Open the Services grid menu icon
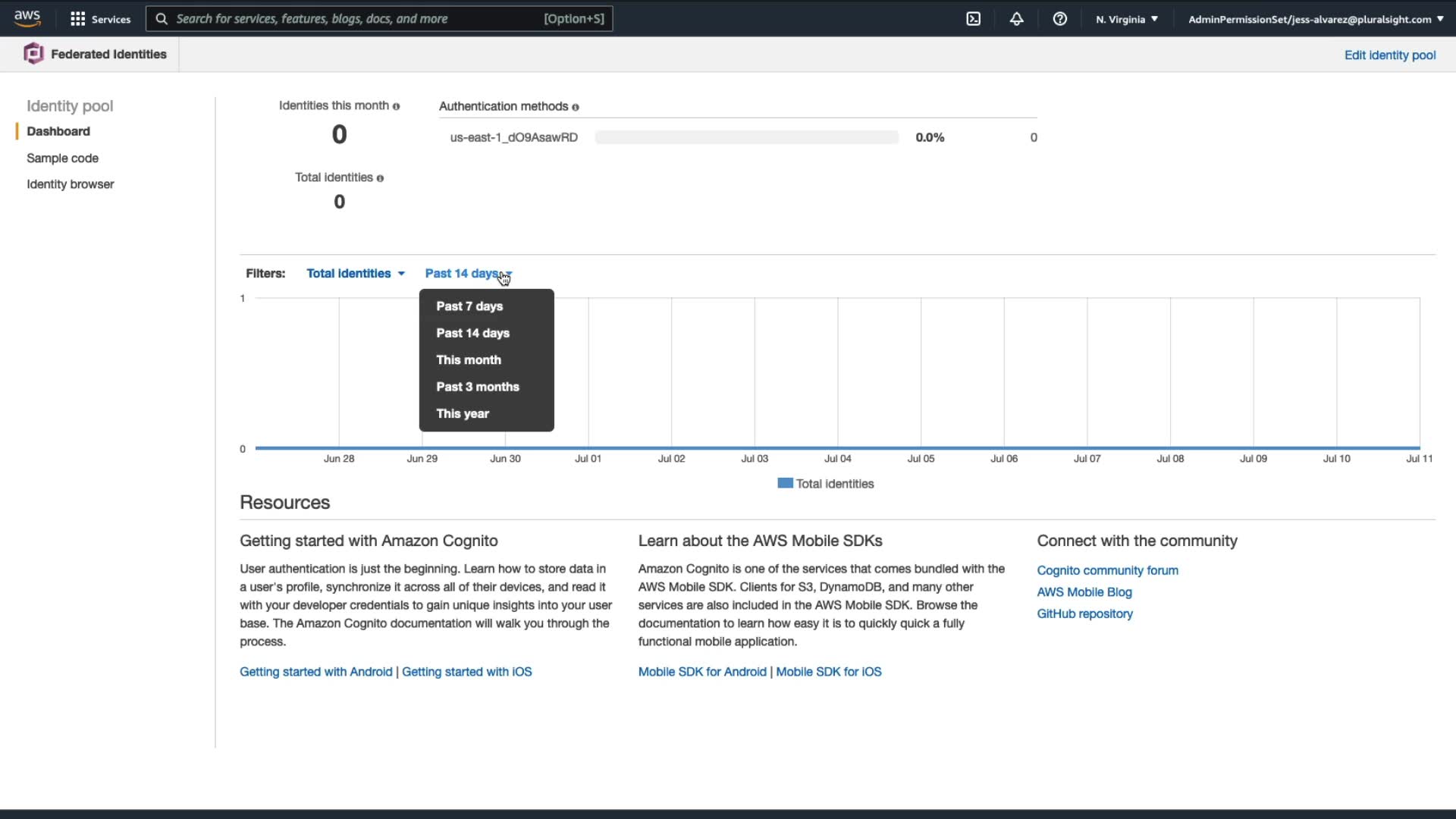Viewport: 1456px width, 819px height. coord(77,19)
